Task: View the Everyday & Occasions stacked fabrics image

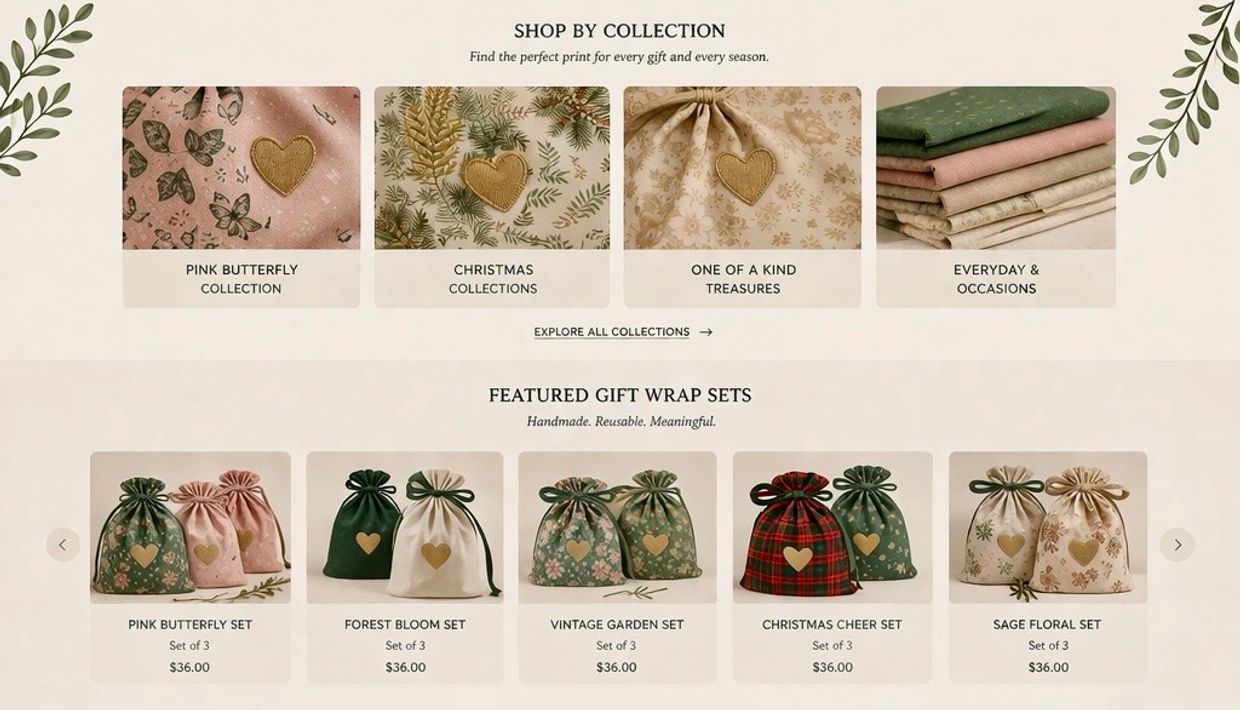Action: (x=996, y=167)
